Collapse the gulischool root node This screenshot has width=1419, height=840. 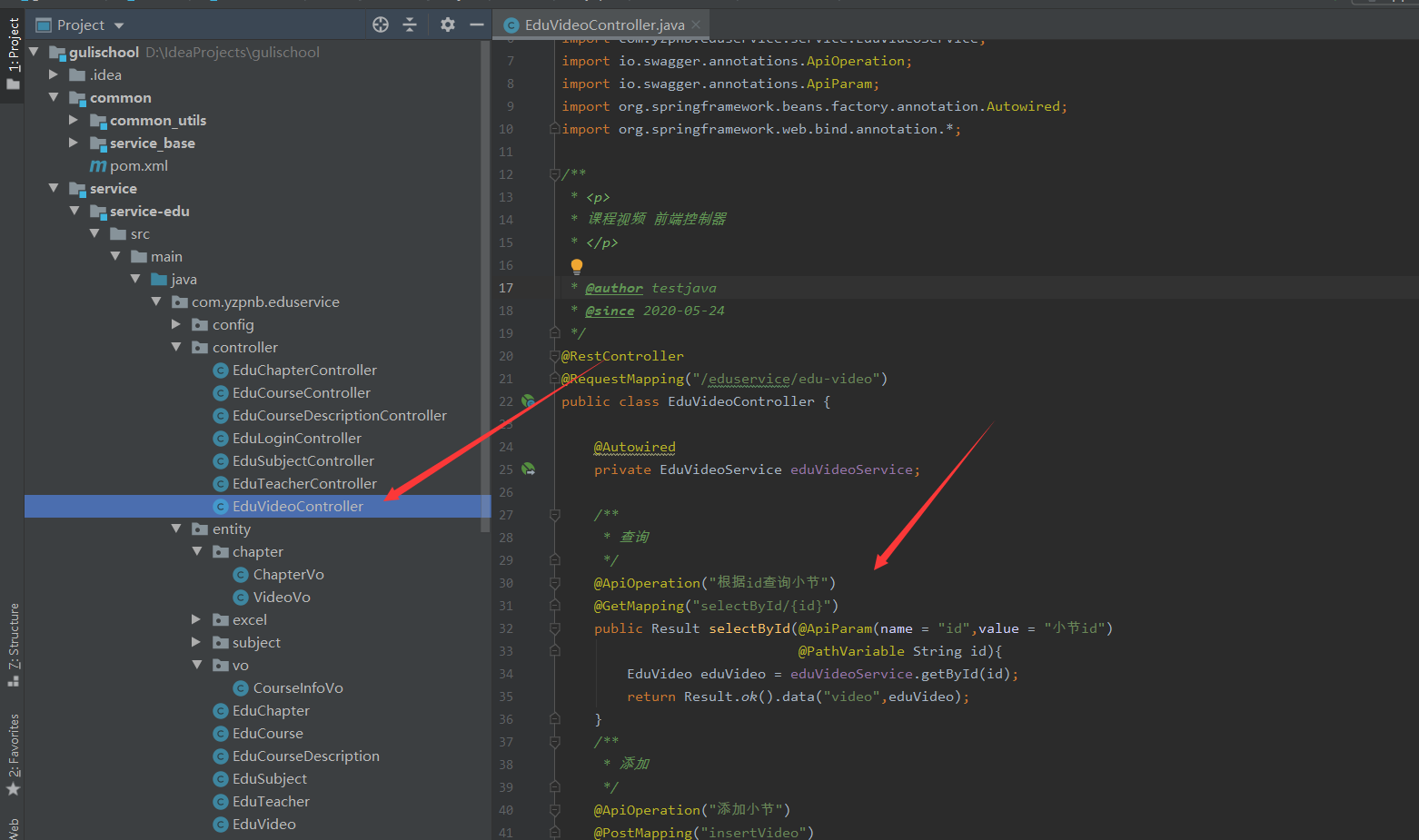(x=34, y=52)
